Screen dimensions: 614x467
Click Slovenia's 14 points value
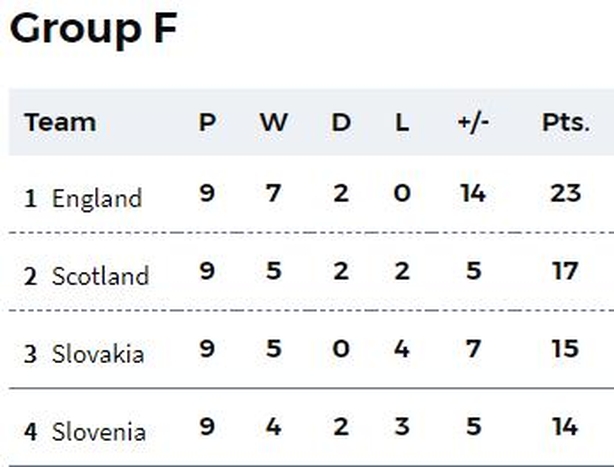click(x=565, y=426)
